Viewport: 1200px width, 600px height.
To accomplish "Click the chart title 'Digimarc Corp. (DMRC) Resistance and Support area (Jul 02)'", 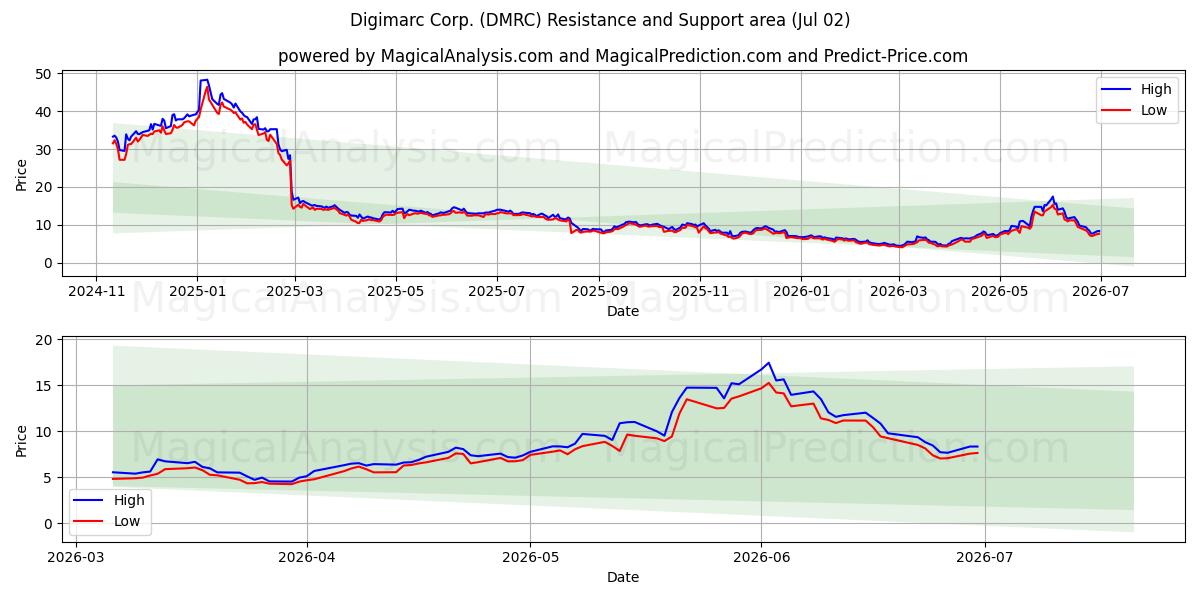I will click(600, 20).
